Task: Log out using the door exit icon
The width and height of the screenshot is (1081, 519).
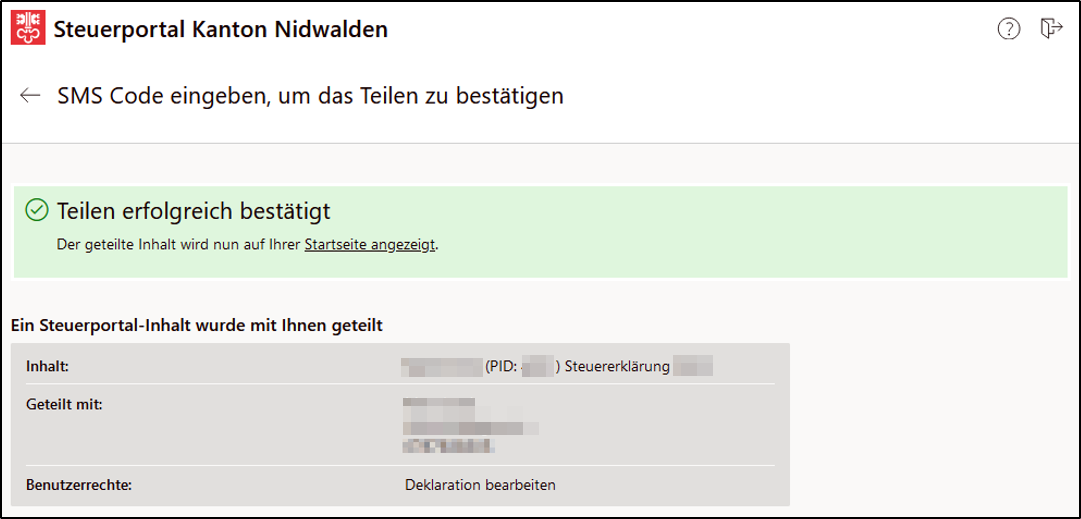Action: [1051, 29]
